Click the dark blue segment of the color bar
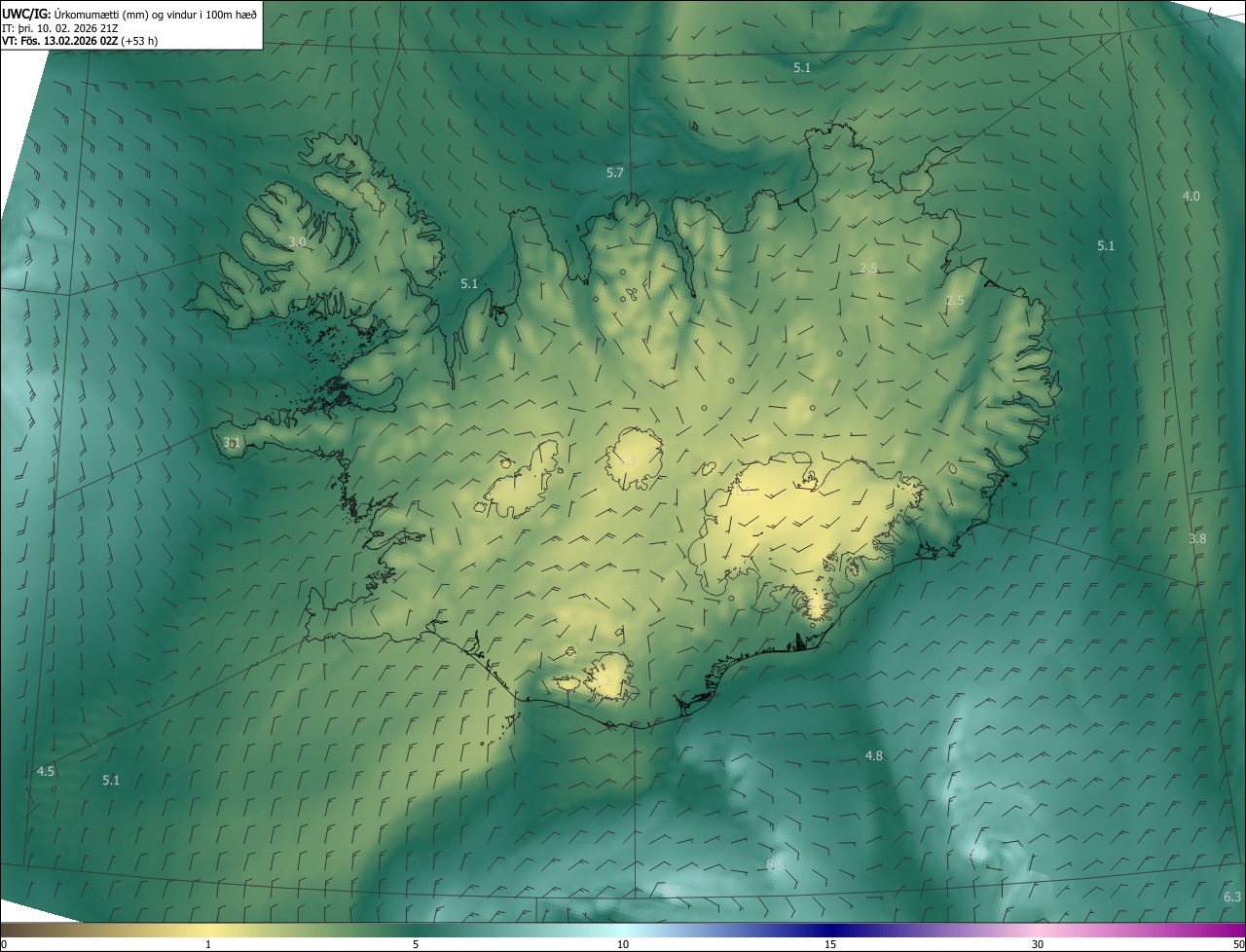The height and width of the screenshot is (952, 1246). (x=827, y=930)
